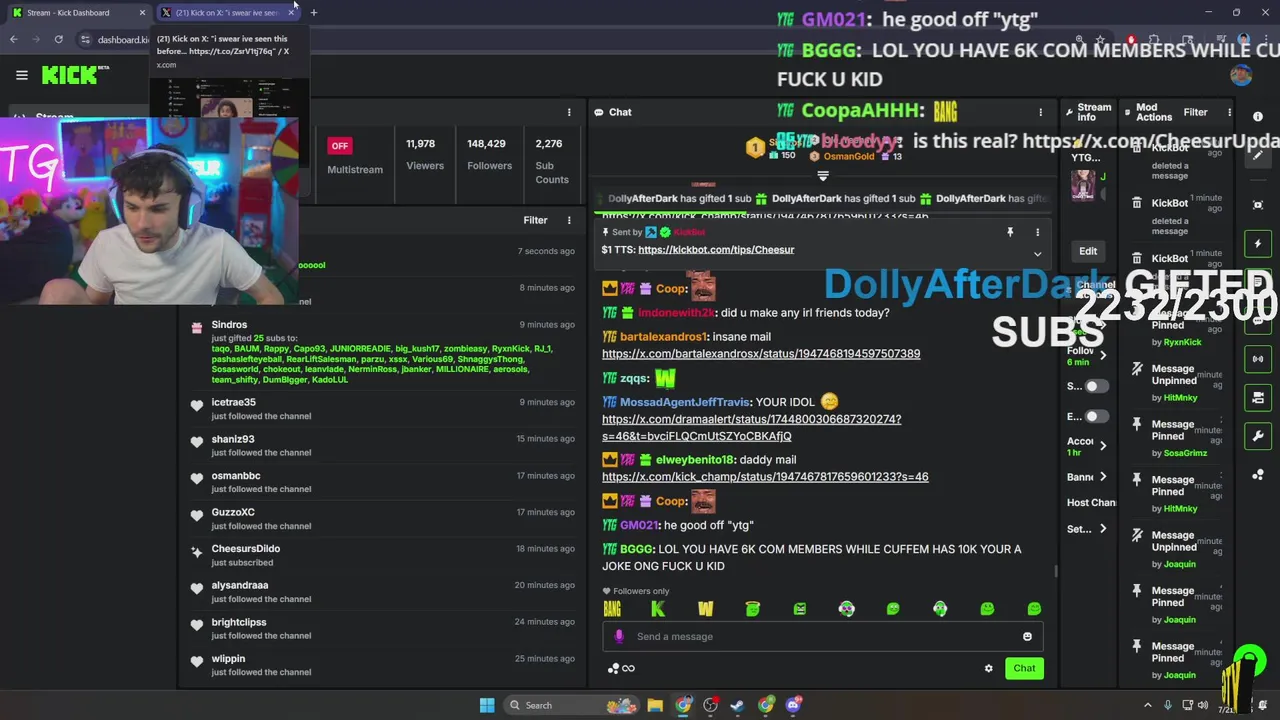Click the Kick logo
This screenshot has width=1280, height=720.
click(69, 75)
